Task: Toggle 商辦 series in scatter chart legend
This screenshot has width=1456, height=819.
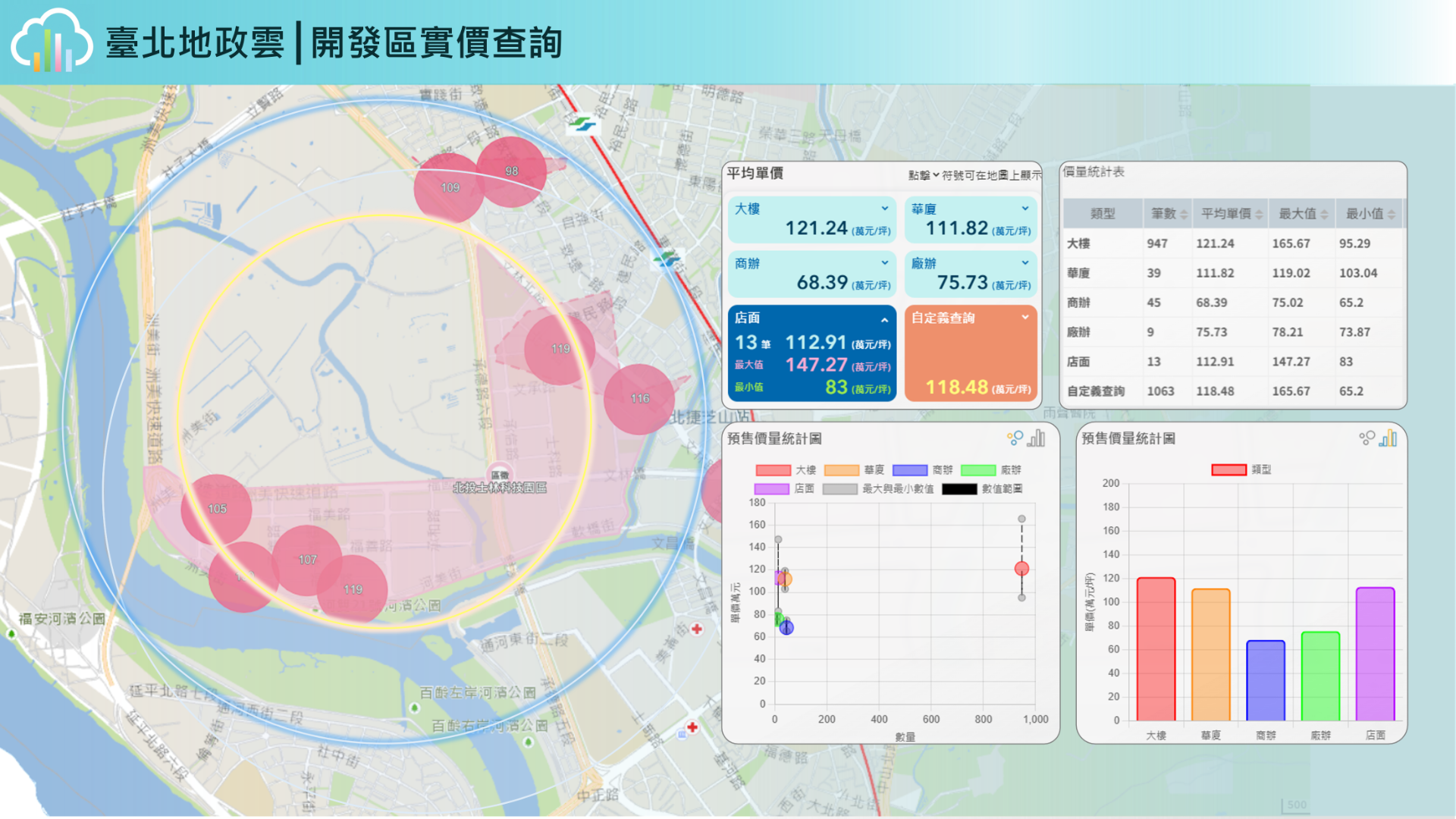Action: pyautogui.click(x=922, y=470)
